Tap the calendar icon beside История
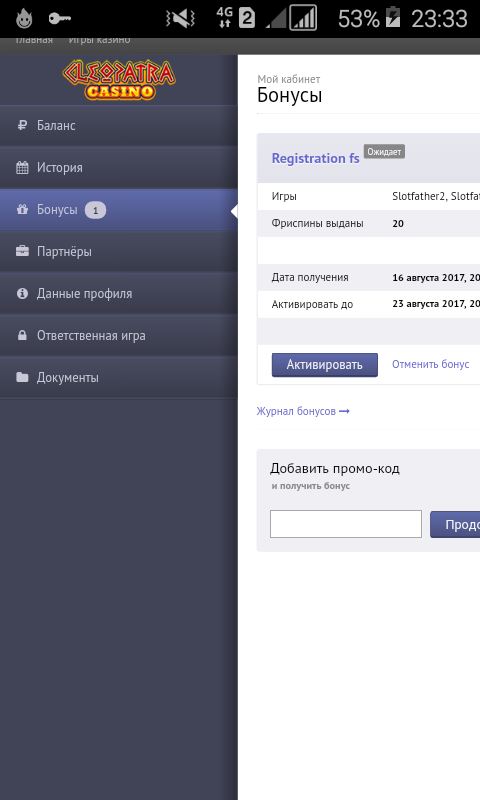 tap(22, 167)
